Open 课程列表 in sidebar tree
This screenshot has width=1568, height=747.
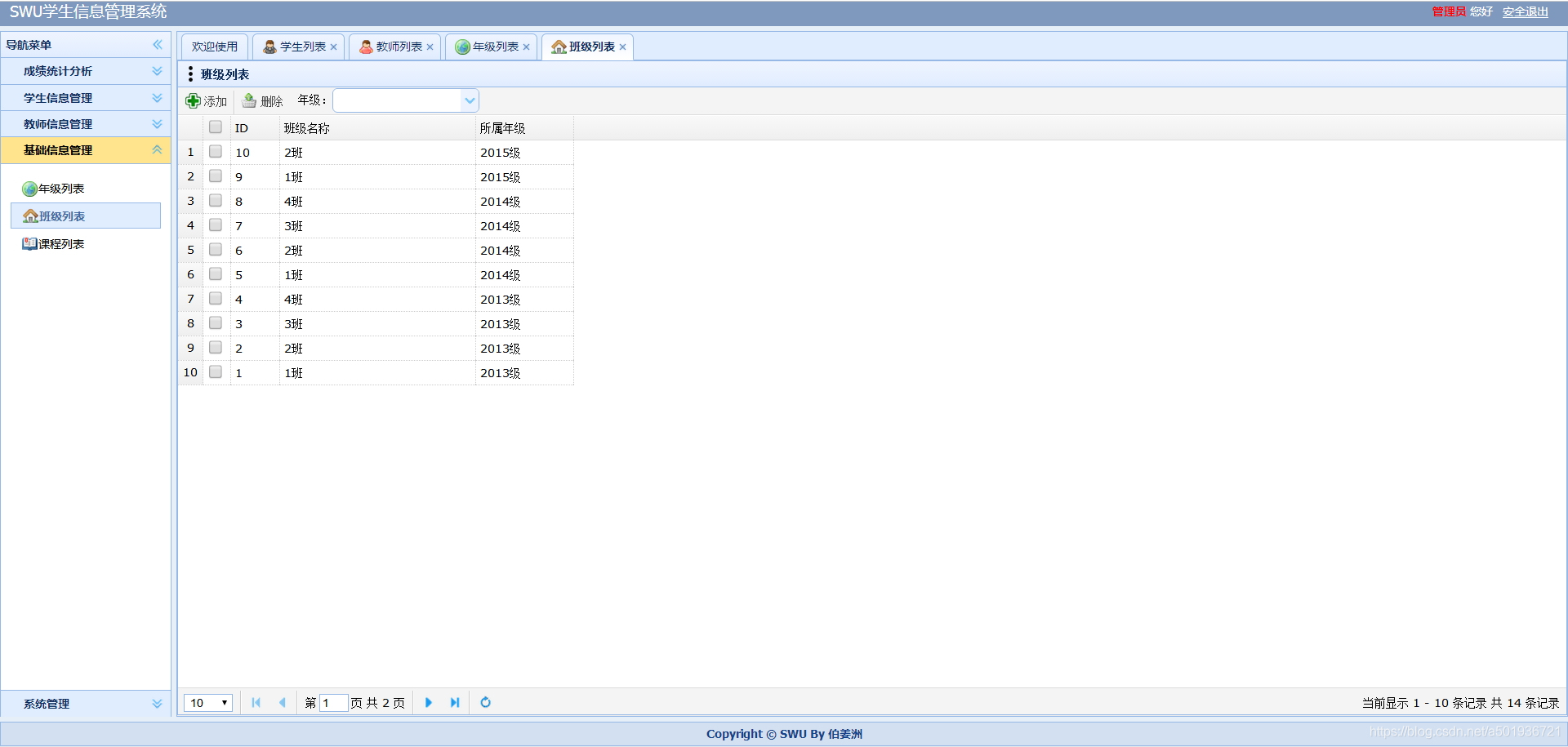pyautogui.click(x=53, y=244)
